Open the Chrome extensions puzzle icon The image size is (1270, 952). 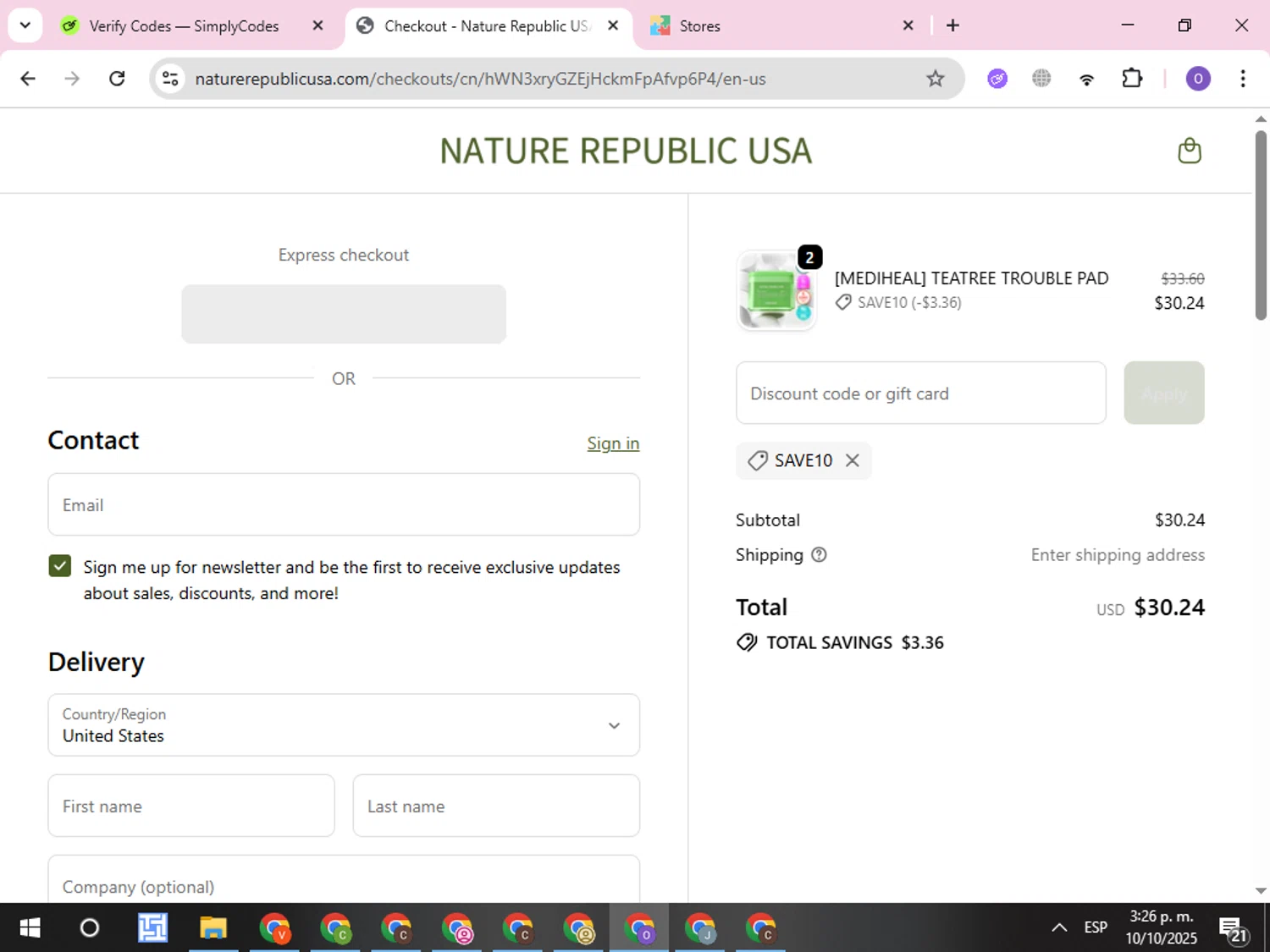(1132, 79)
